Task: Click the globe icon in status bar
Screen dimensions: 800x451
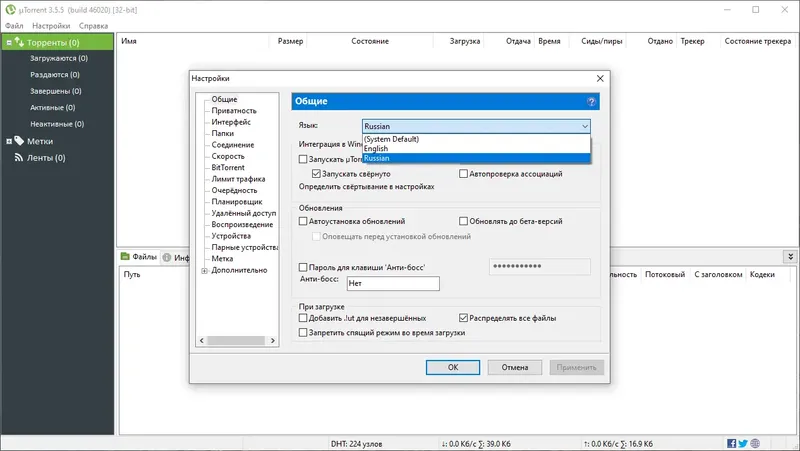Action: pos(755,443)
